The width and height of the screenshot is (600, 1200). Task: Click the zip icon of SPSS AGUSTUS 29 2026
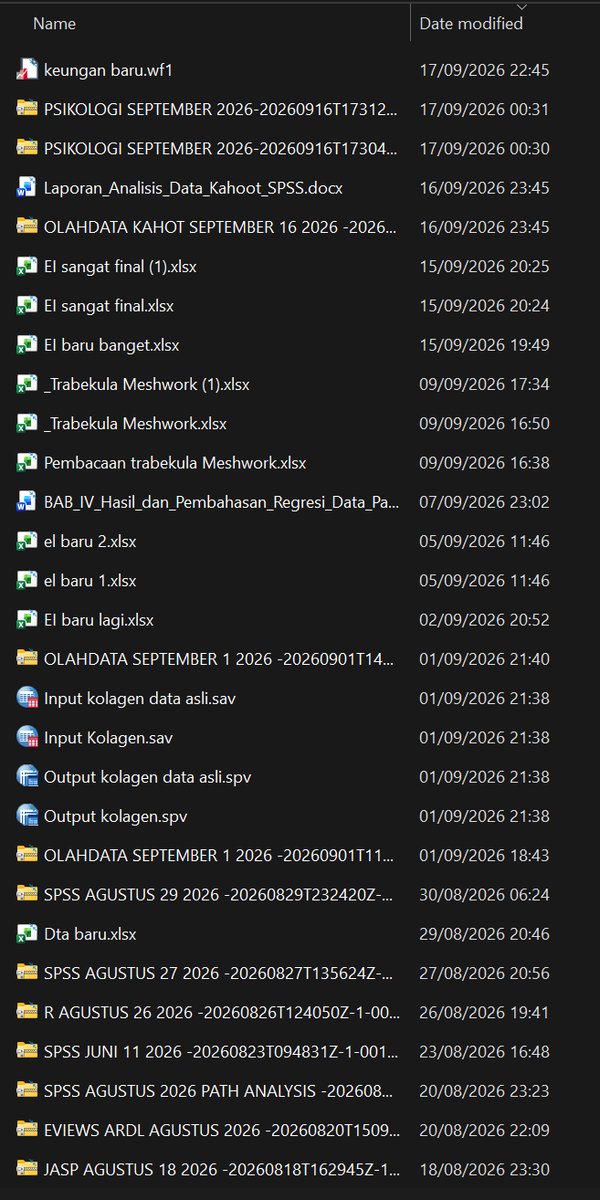coord(27,895)
